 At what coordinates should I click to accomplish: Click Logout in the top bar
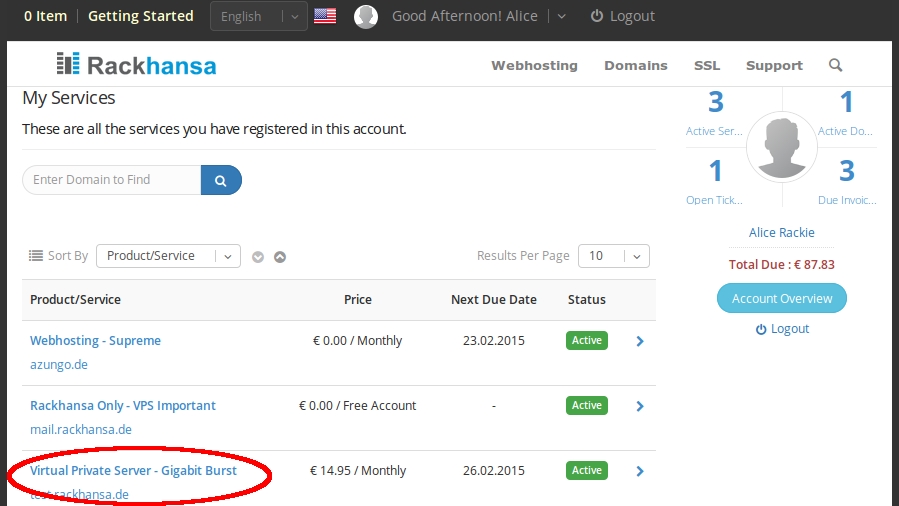623,16
